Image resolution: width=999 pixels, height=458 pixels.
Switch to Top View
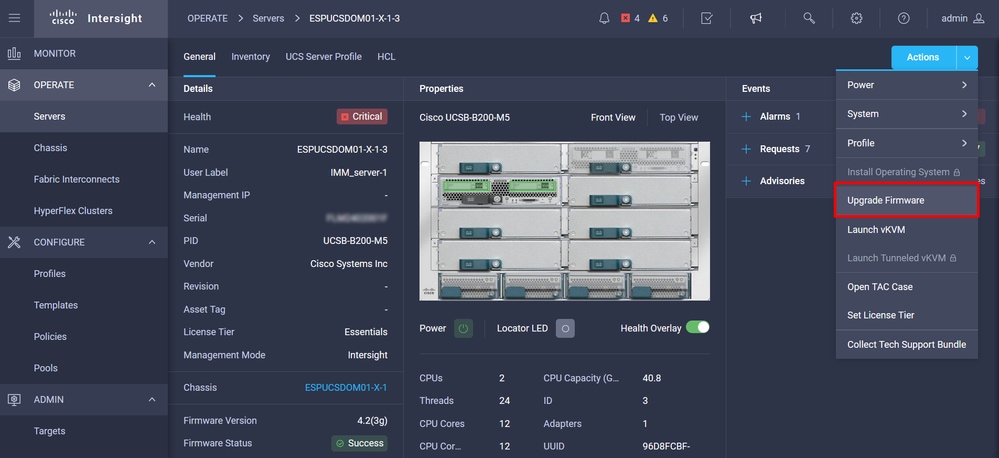pos(679,117)
